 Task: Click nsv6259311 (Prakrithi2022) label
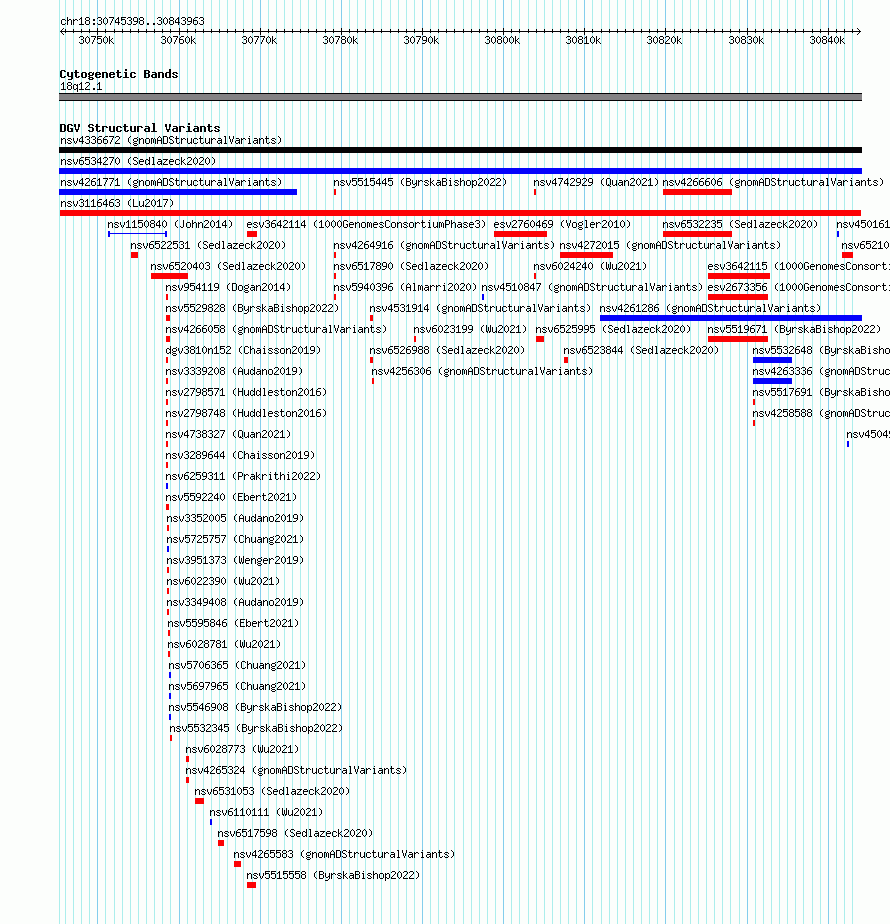(x=243, y=477)
